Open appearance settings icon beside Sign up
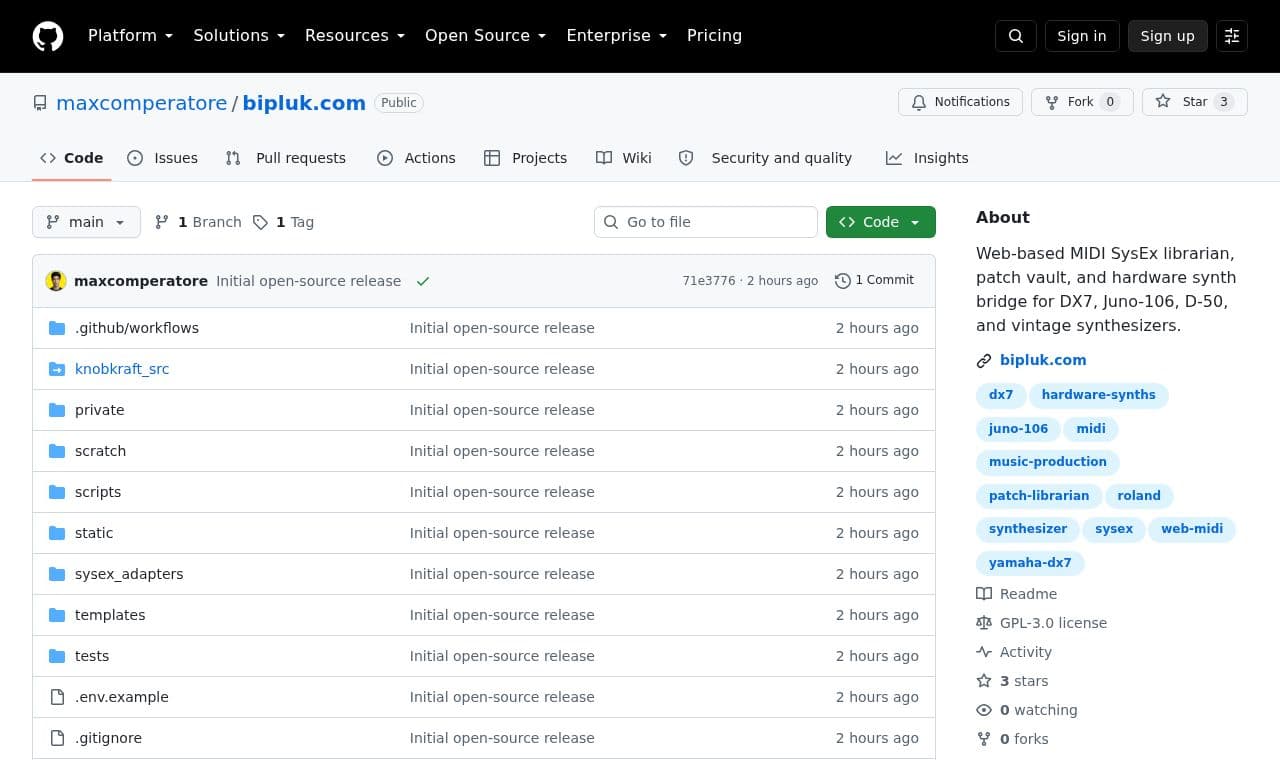The image size is (1280, 760). (x=1232, y=36)
